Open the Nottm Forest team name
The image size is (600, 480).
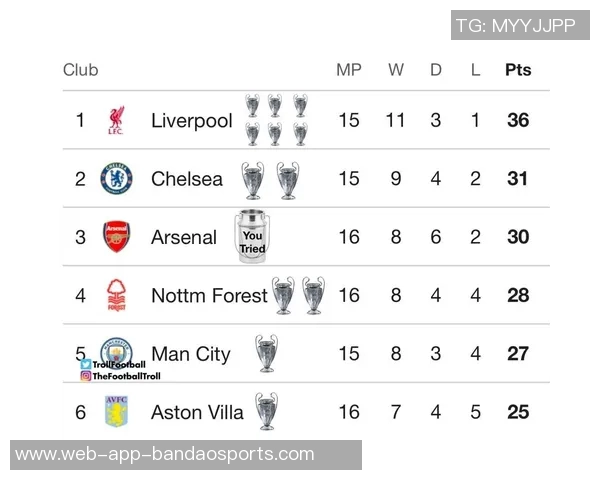click(209, 295)
